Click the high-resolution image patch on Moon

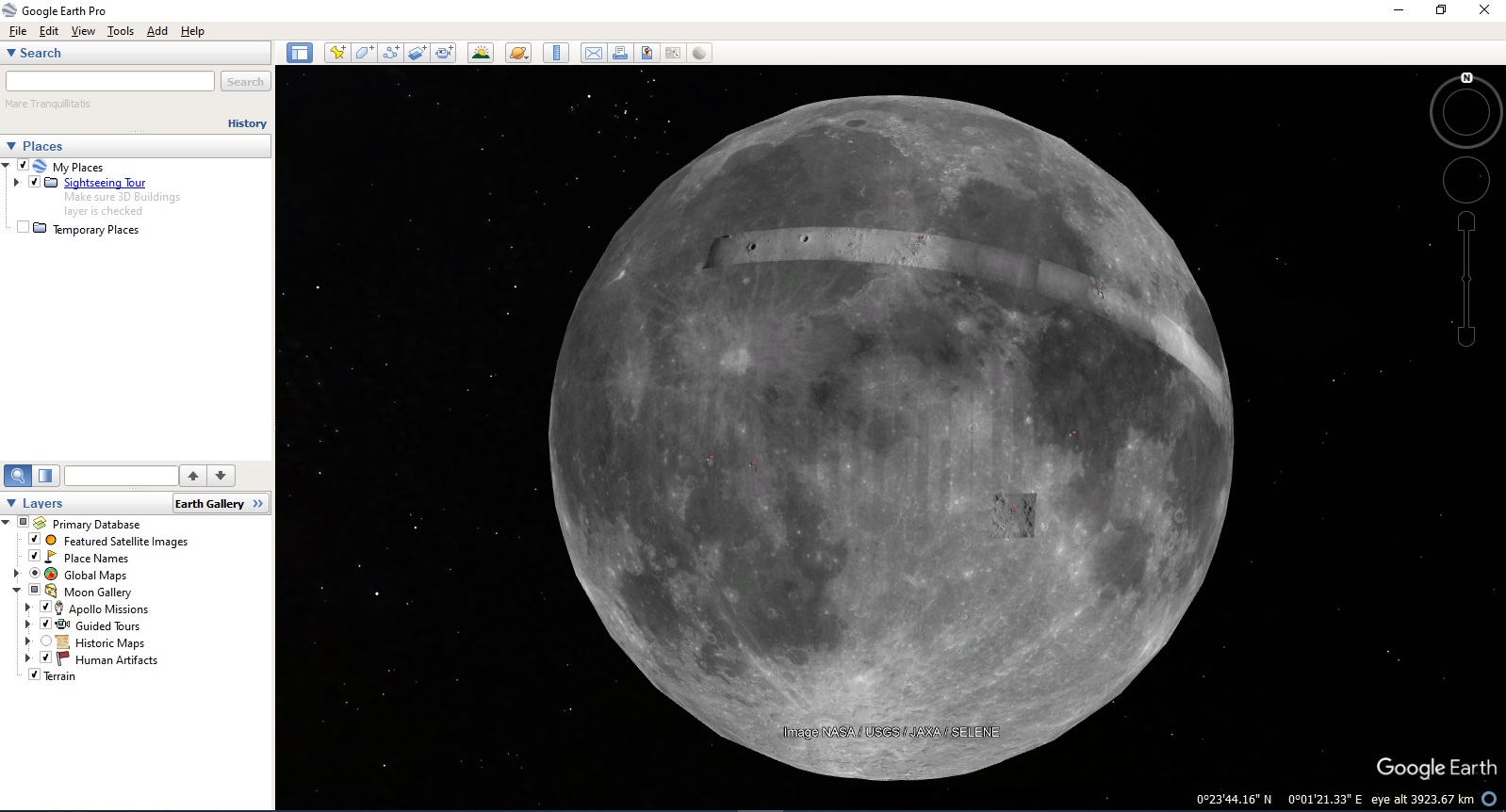click(x=1014, y=514)
